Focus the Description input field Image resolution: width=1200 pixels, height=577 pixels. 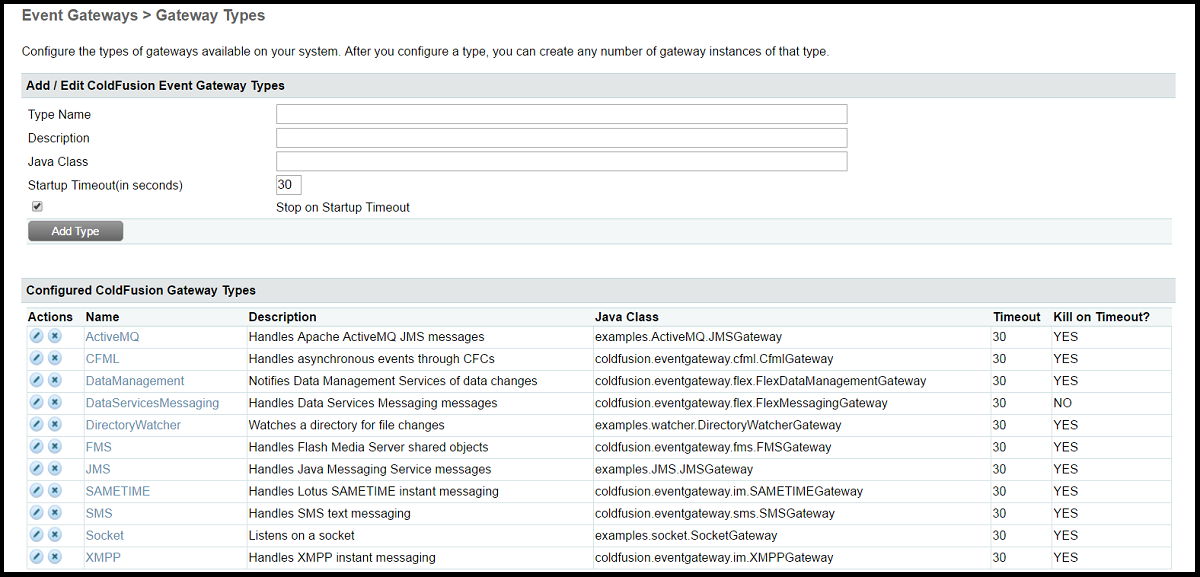562,138
